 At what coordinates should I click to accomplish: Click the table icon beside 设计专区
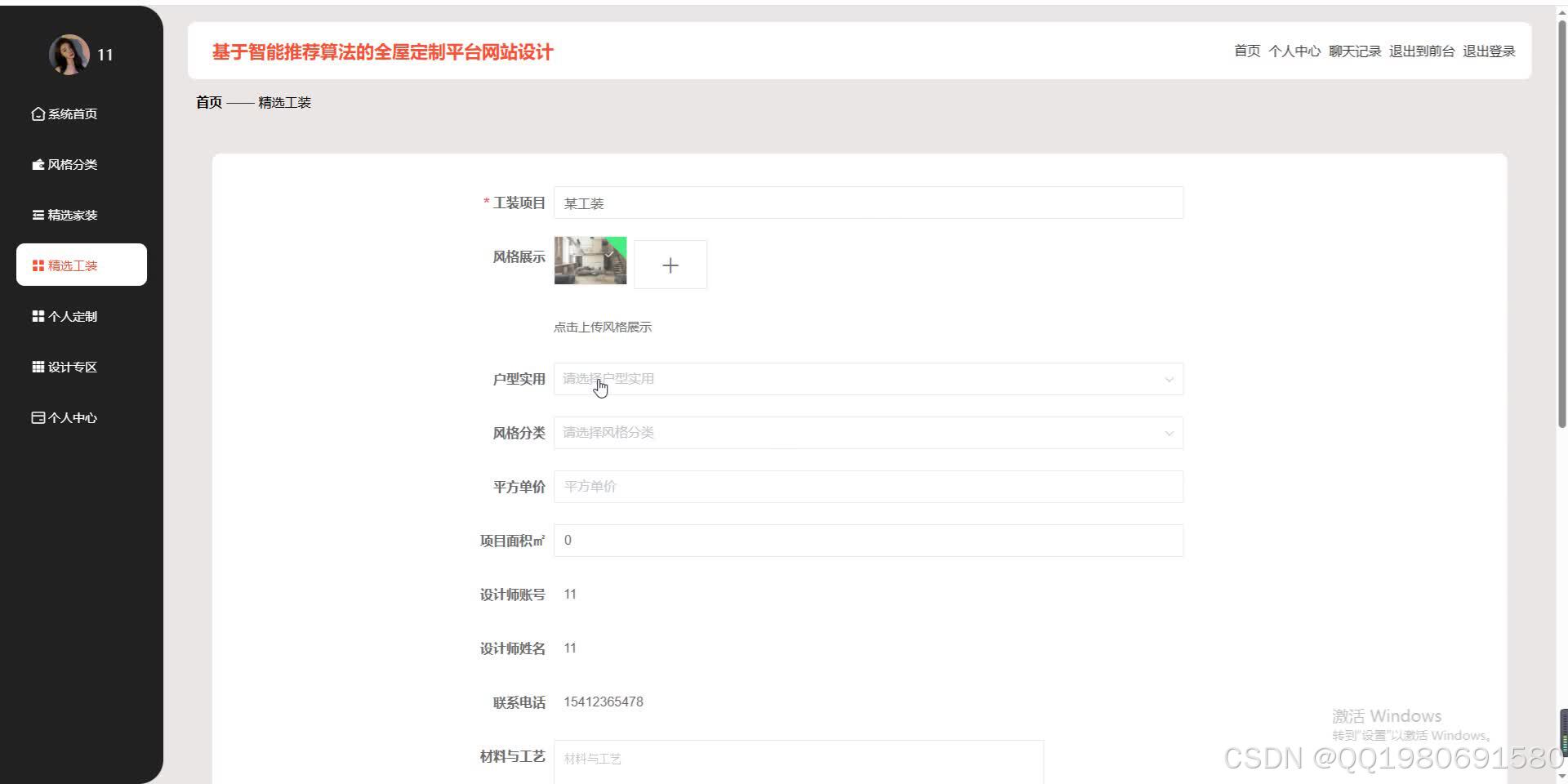click(x=38, y=367)
